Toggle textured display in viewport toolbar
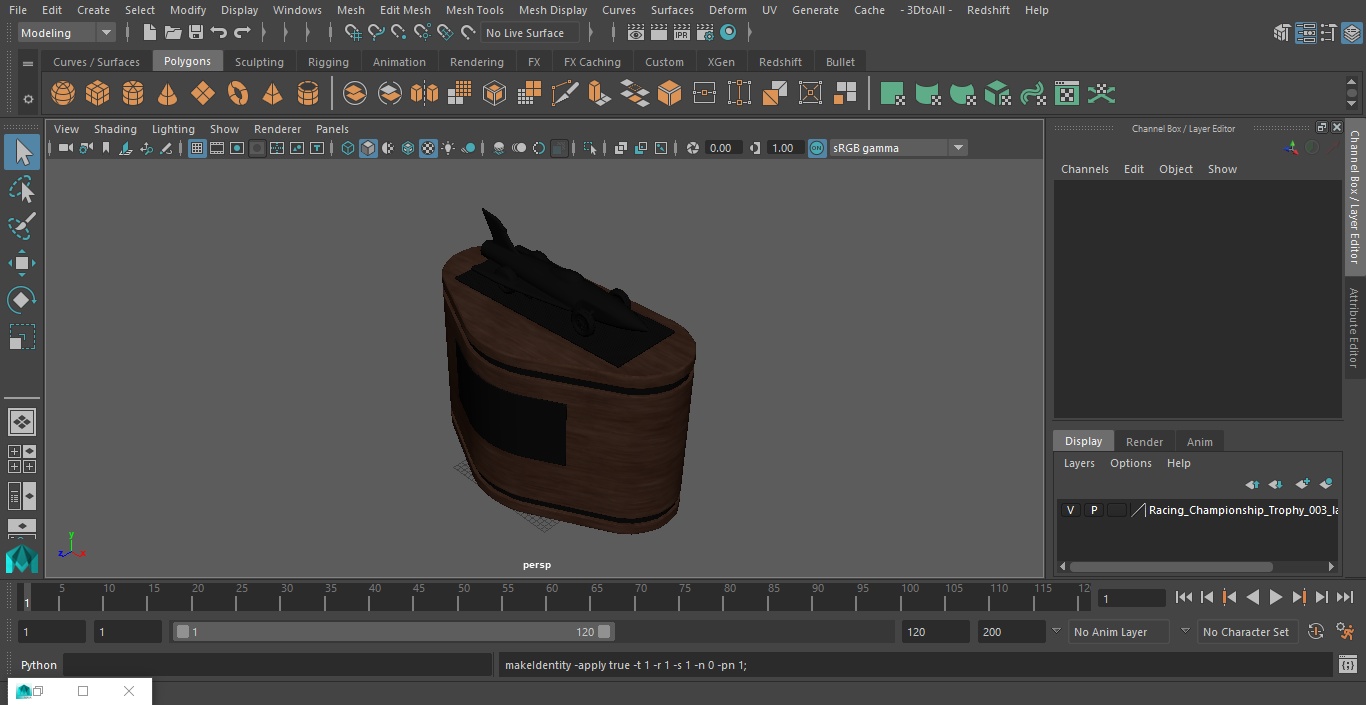Screen dimensions: 1366x705 click(x=428, y=148)
